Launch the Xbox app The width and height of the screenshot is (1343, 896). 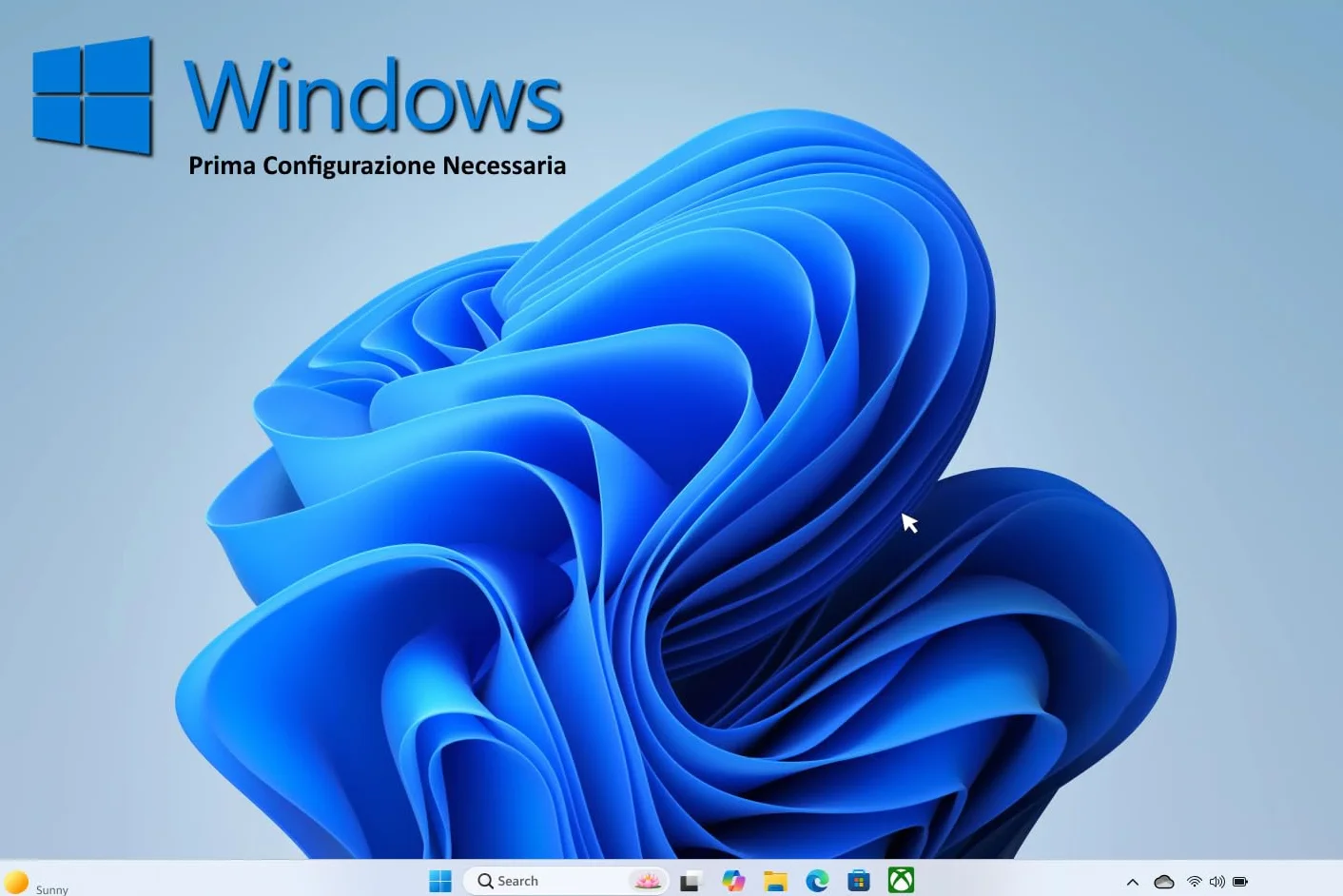tap(901, 881)
